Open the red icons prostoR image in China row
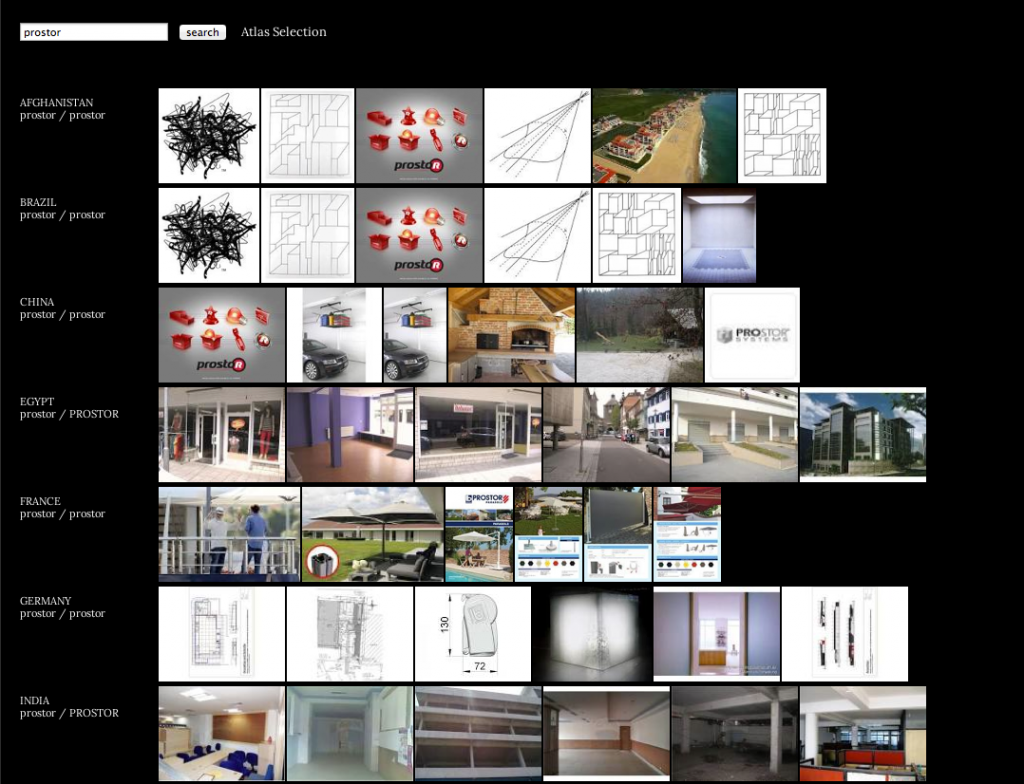 coord(221,335)
